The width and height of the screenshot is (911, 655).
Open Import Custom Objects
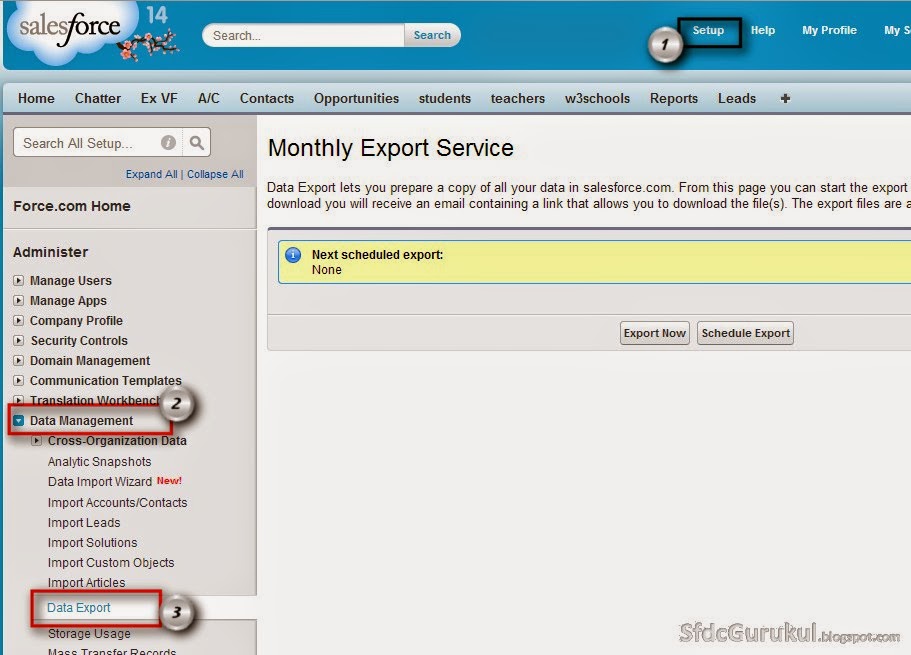(x=111, y=563)
